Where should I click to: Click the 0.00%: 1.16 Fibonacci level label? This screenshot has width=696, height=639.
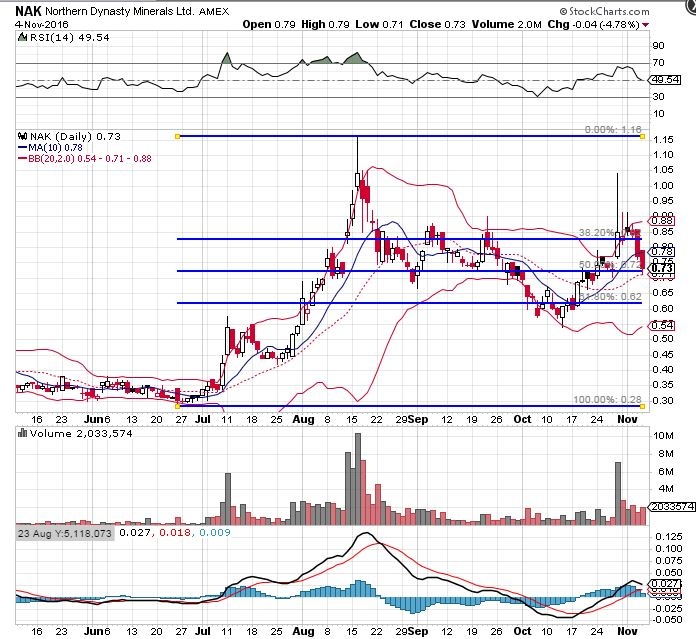coord(610,130)
